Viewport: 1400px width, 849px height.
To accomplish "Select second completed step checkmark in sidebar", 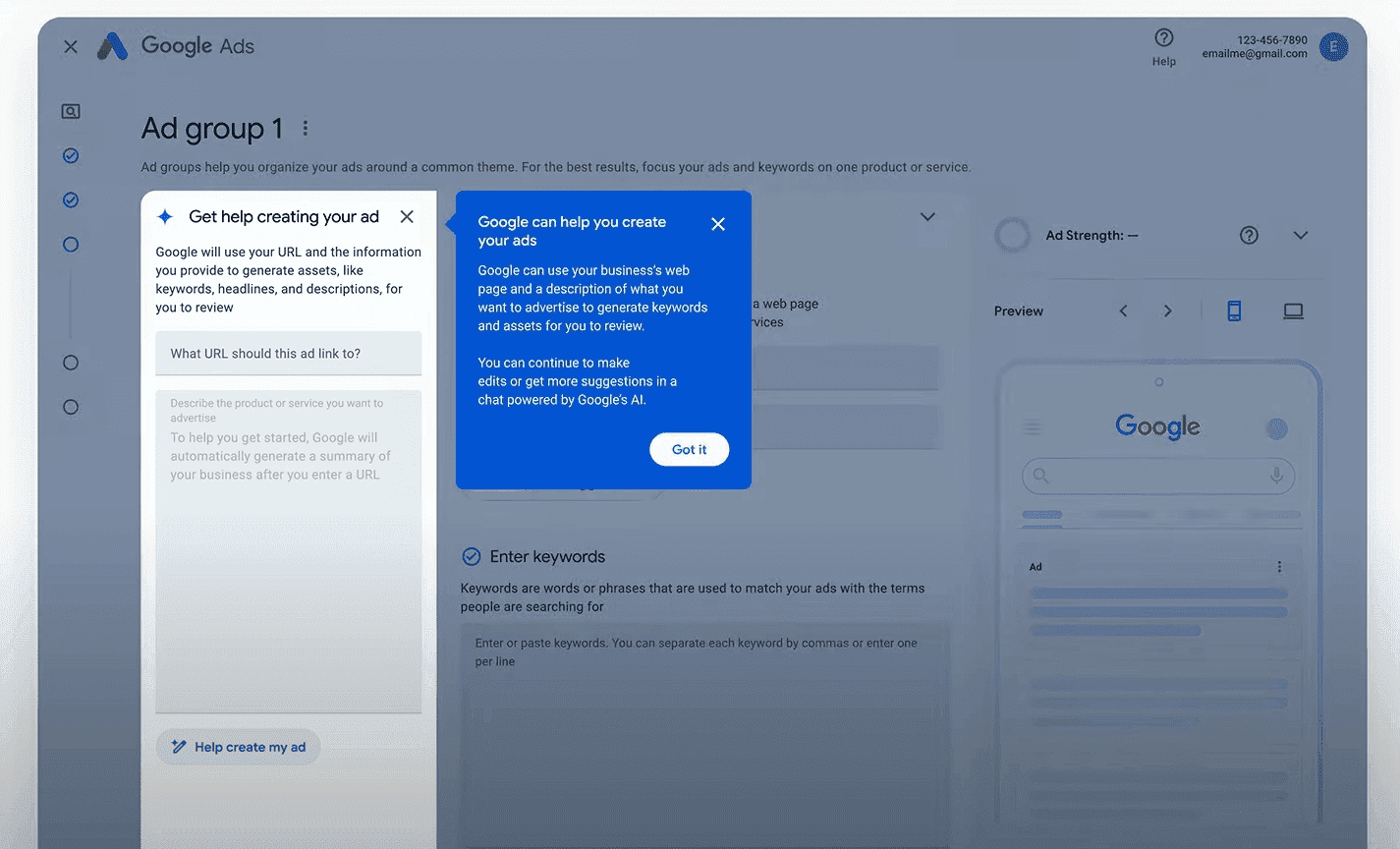I will pos(71,199).
